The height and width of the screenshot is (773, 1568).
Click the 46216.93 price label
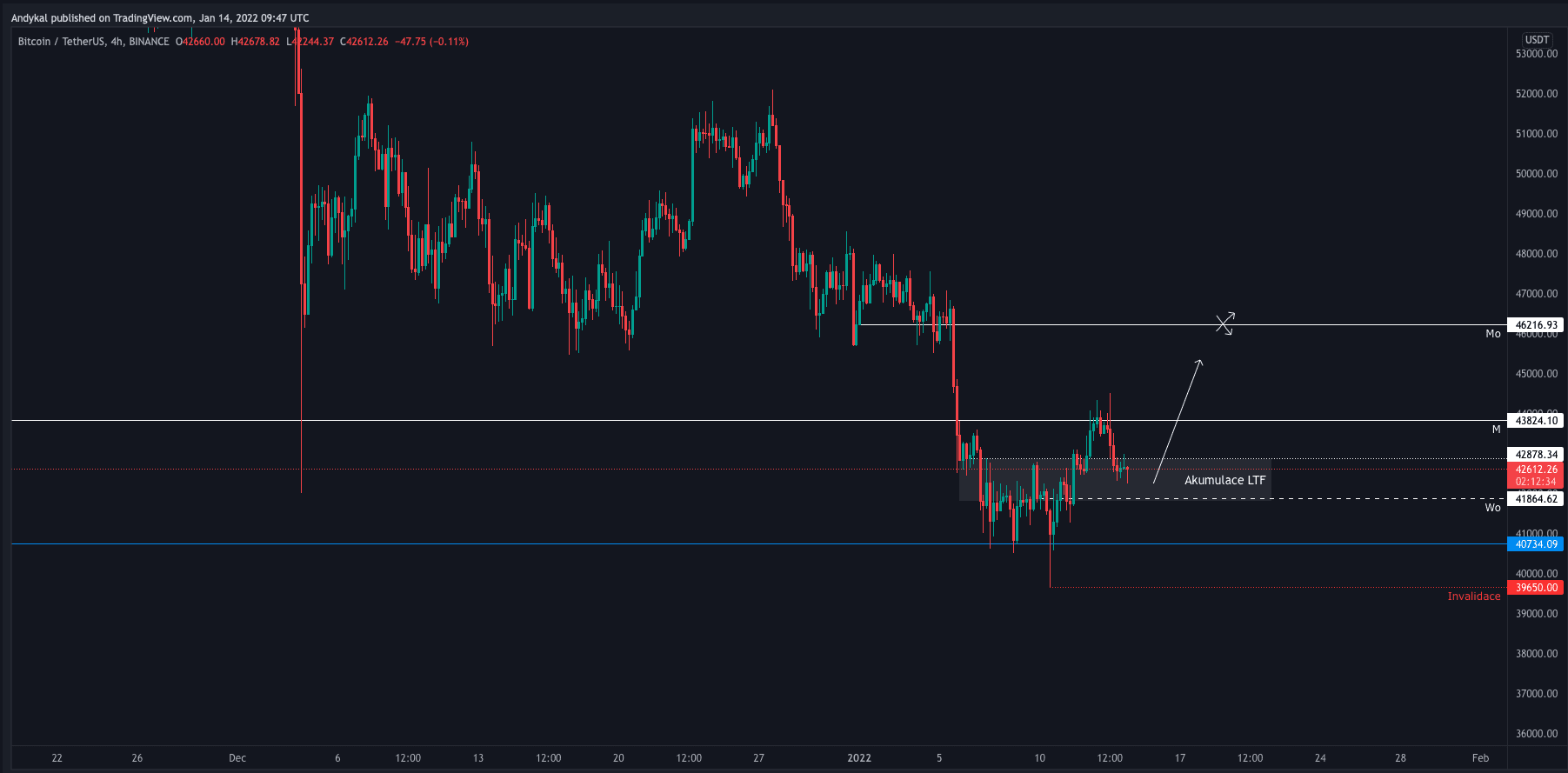pyautogui.click(x=1536, y=325)
